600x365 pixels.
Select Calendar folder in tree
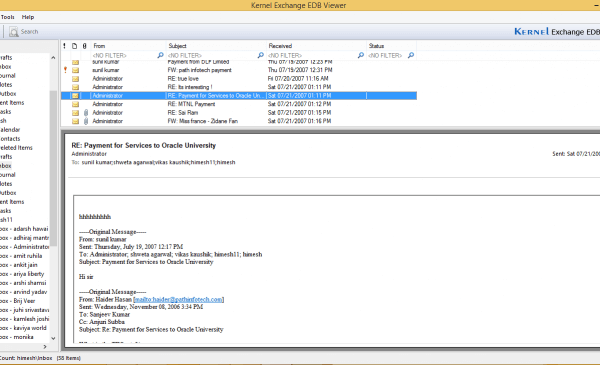10,130
